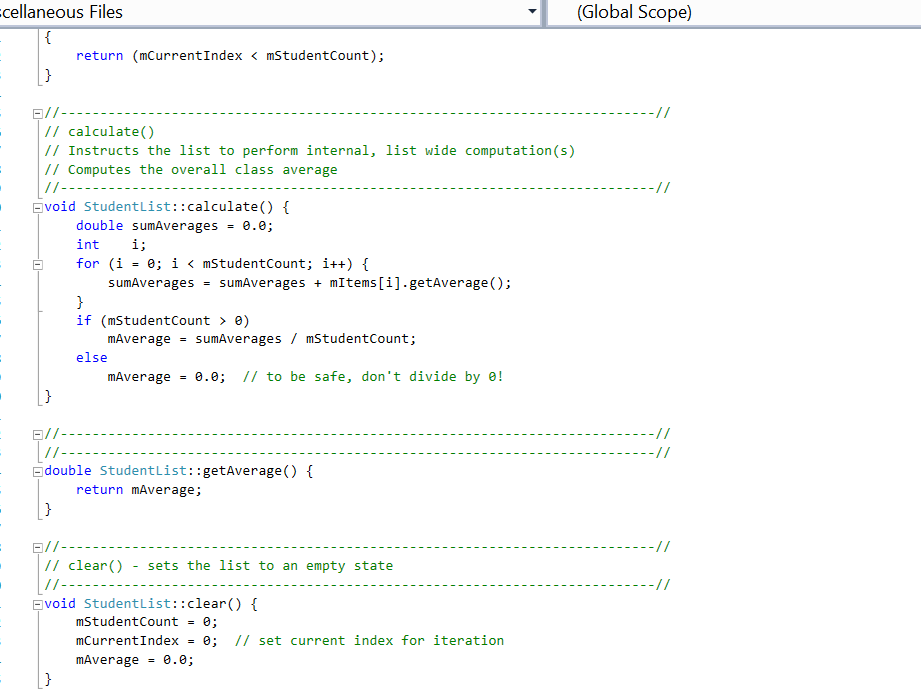Viewport: 921px width, 693px height.
Task: Click the 'mCurrentIndex = 0;' statement
Action: [x=147, y=641]
